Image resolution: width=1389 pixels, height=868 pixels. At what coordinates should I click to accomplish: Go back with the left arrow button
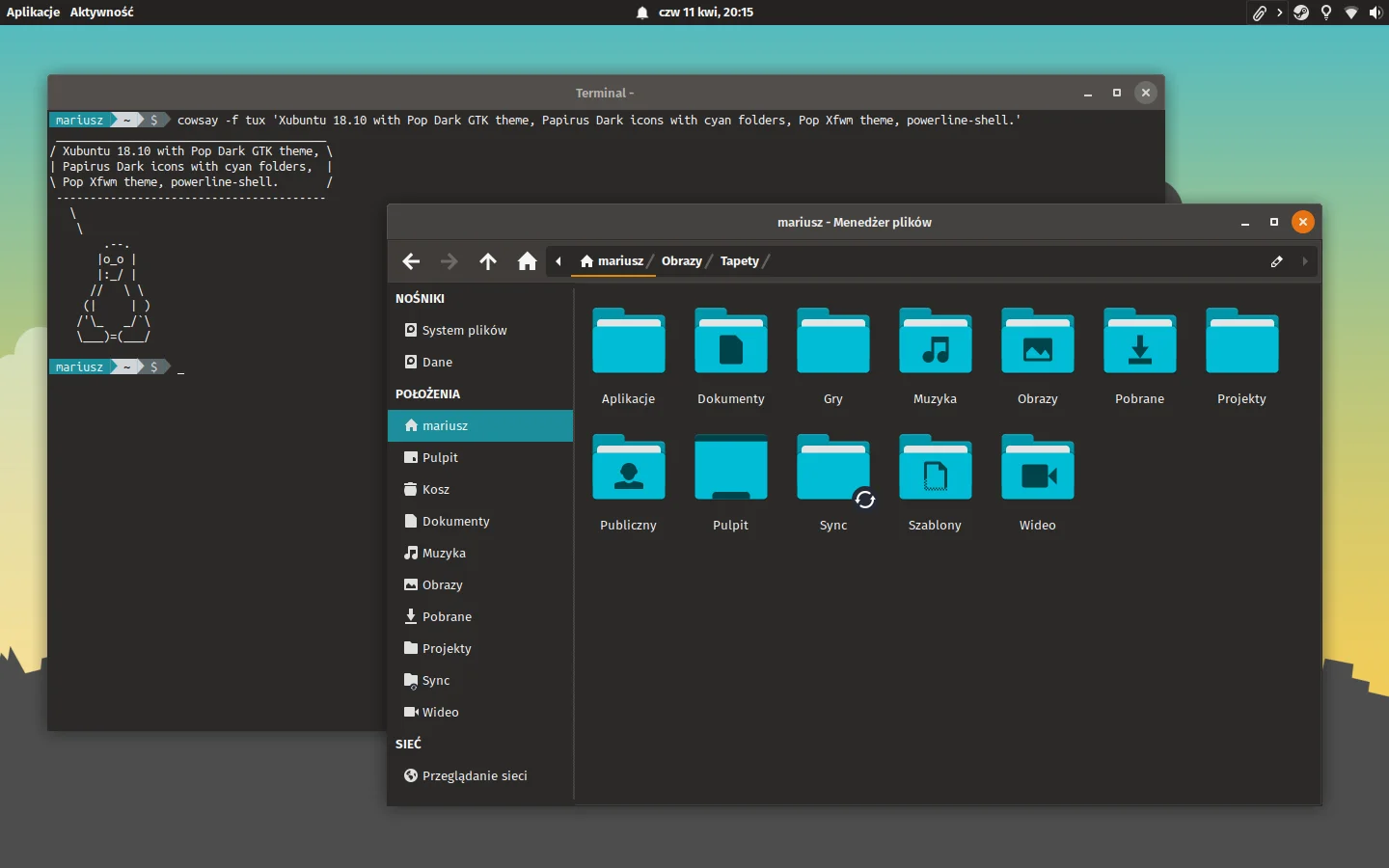(x=411, y=261)
